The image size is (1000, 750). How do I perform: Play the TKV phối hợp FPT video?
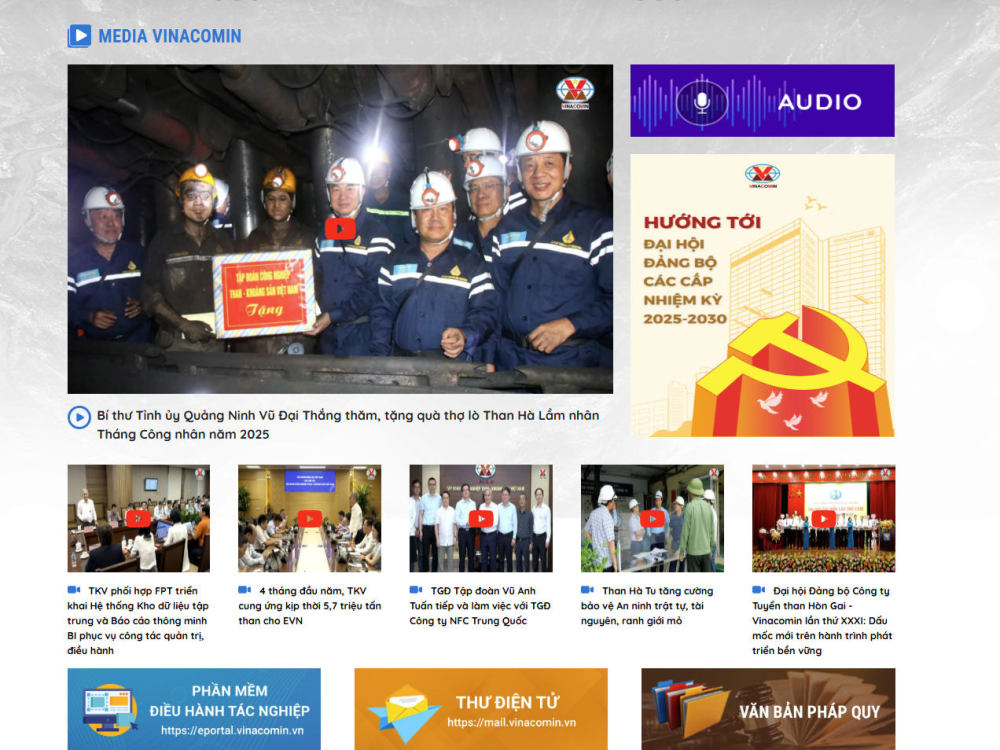[x=138, y=518]
